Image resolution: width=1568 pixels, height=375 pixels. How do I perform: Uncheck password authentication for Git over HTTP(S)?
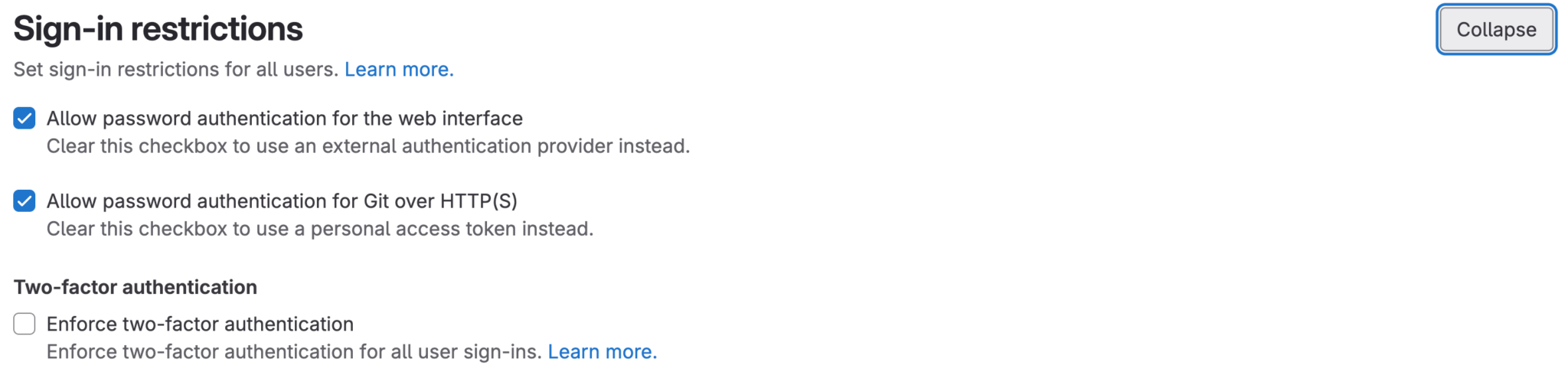click(x=24, y=201)
